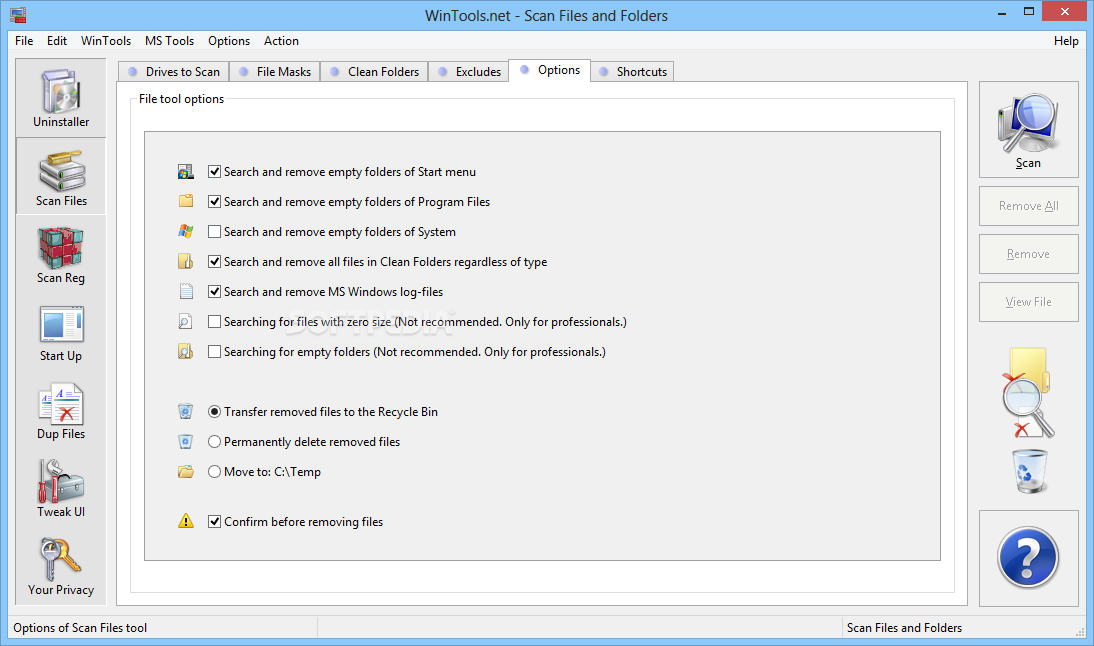Viewport: 1094px width, 646px height.
Task: Toggle remove MS Windows log-files checkbox
Action: click(x=214, y=292)
